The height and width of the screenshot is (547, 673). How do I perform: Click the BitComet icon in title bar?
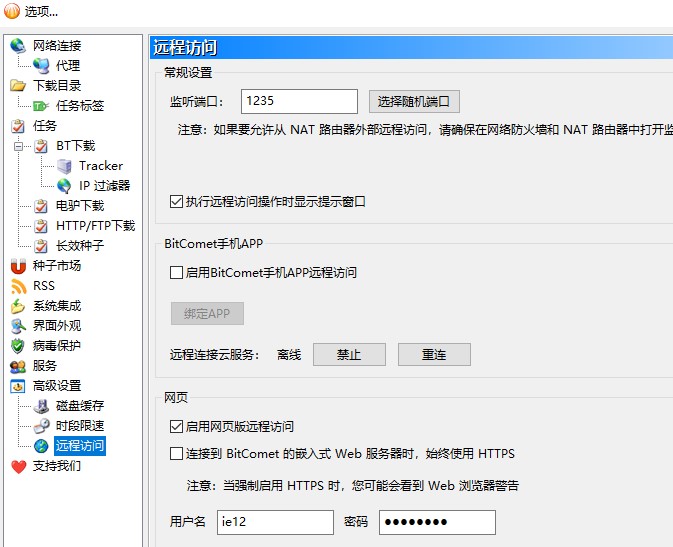coord(12,11)
